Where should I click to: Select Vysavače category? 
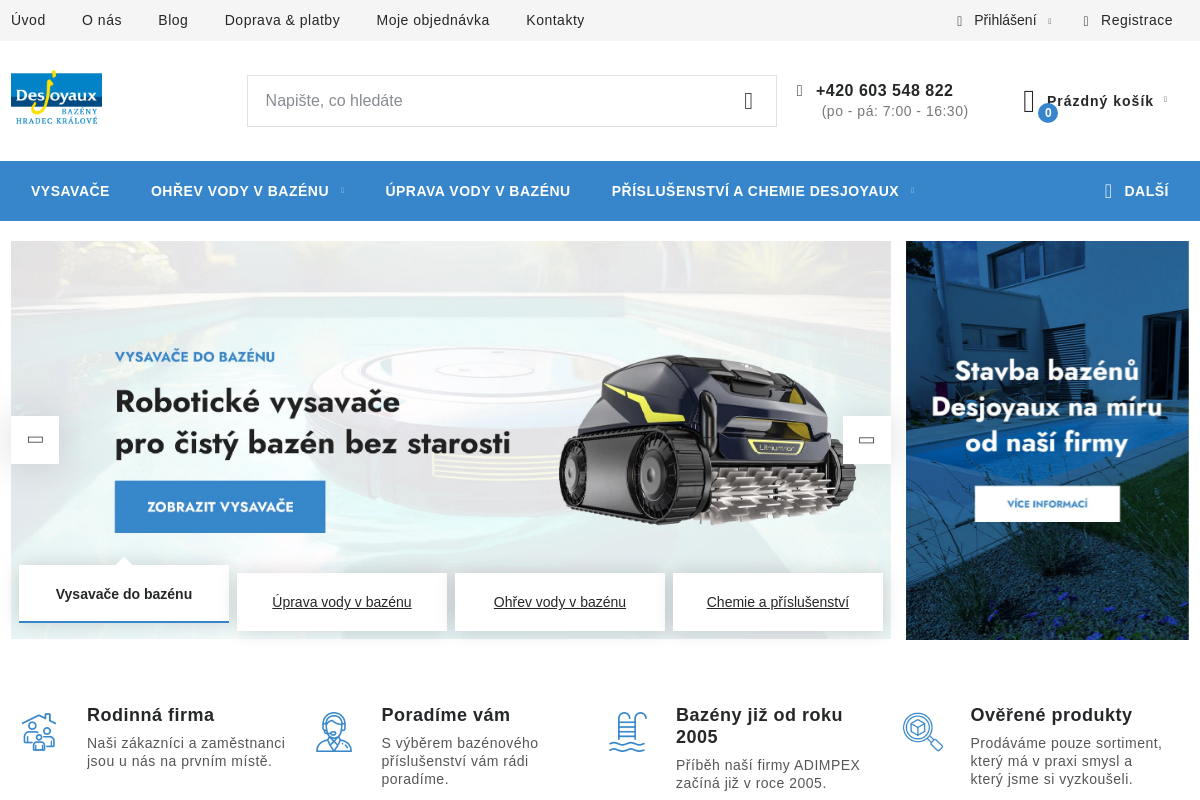[70, 191]
